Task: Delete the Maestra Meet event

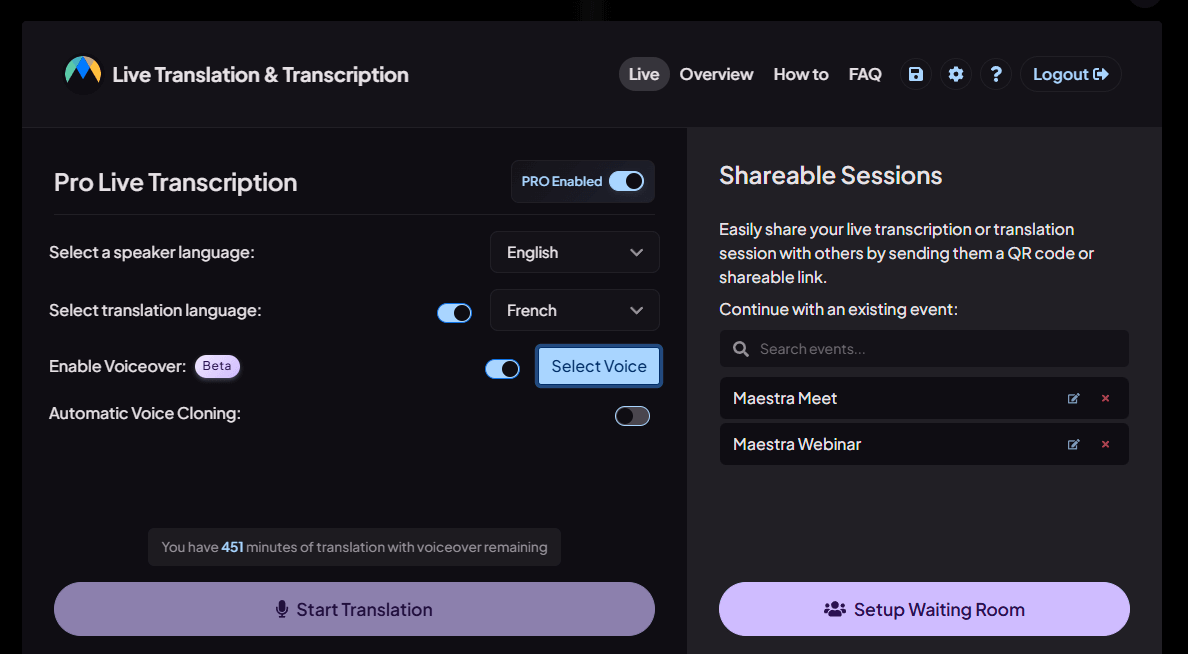Action: 1105,399
